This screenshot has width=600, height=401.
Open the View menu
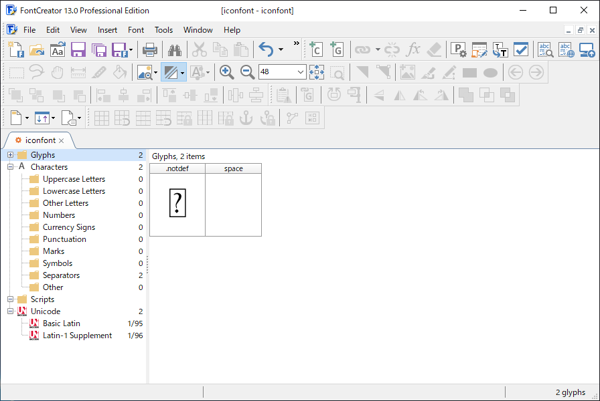click(x=78, y=30)
